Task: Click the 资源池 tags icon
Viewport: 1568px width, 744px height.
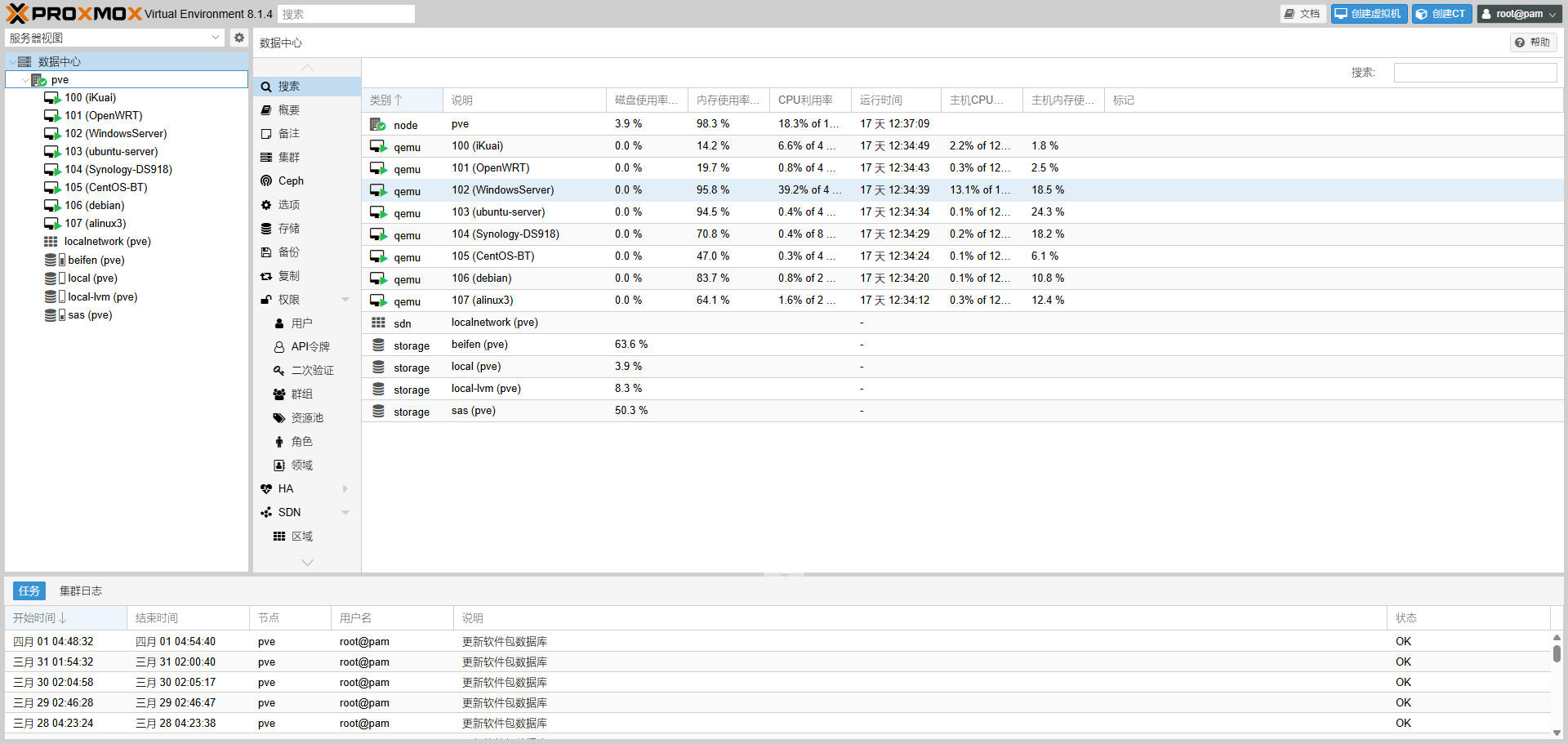Action: (279, 418)
